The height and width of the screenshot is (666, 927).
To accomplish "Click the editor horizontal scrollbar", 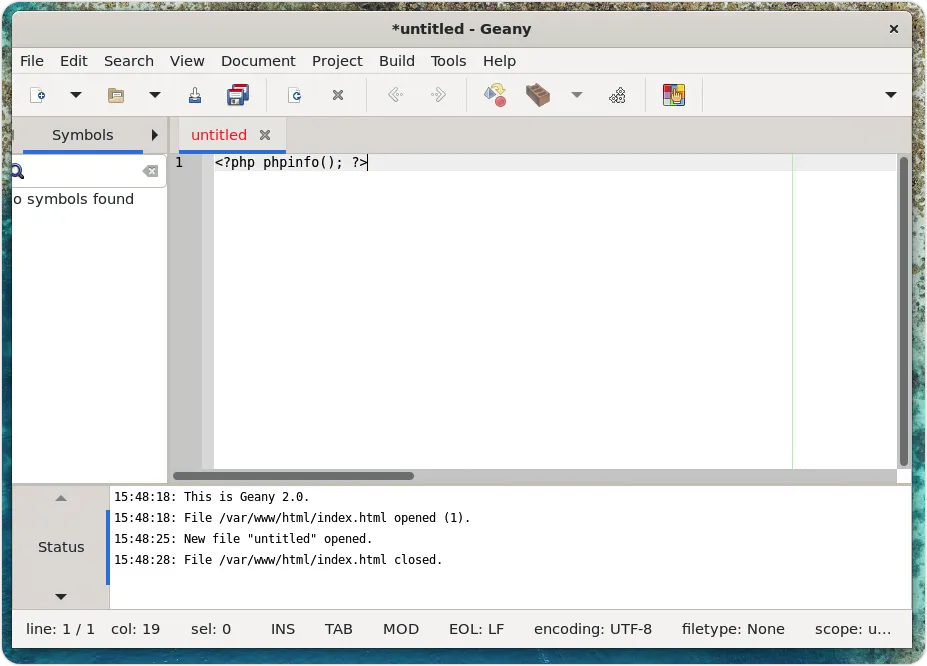I will [x=293, y=476].
